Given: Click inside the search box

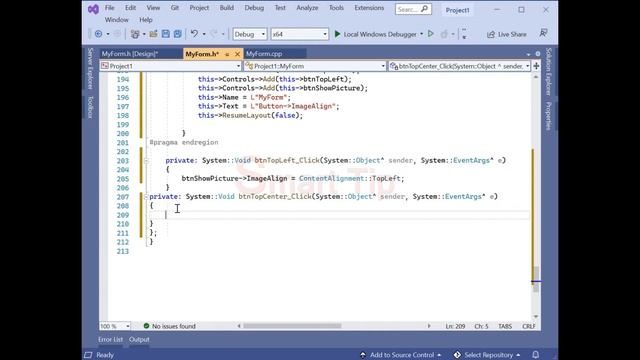Looking at the screenshot, I should click(413, 9).
